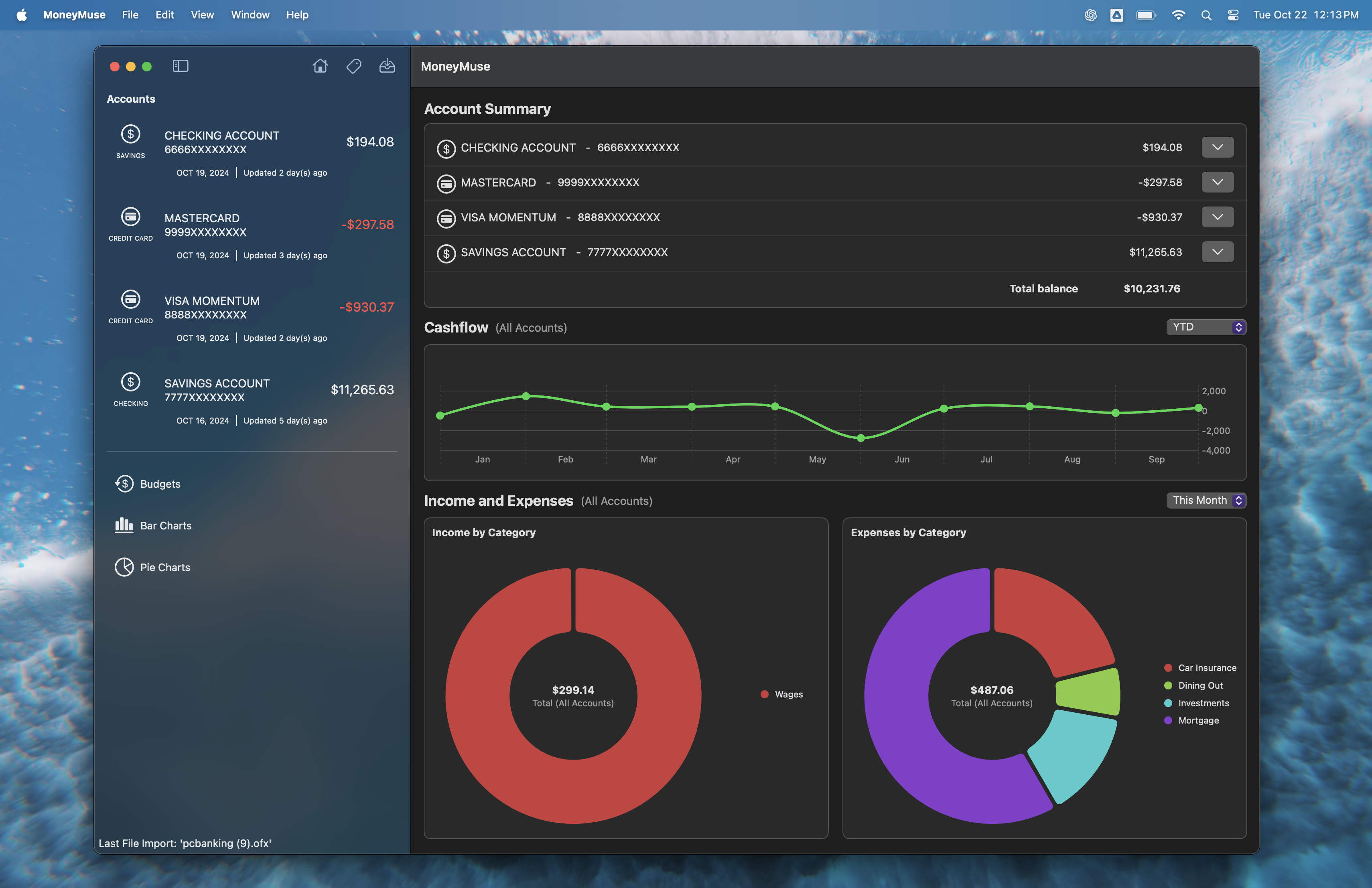This screenshot has width=1372, height=888.
Task: Click the Investments legend teal dot
Action: click(1168, 703)
